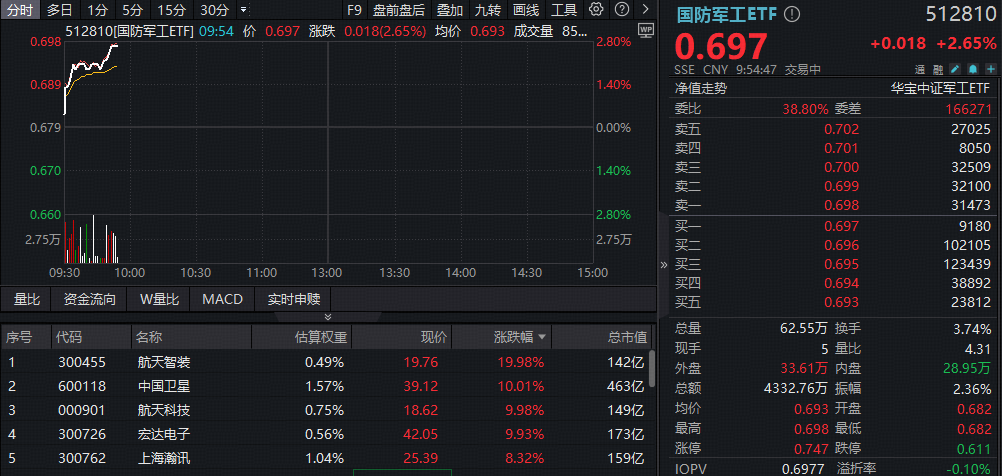1002x476 pixels.
Task: Switch to the MACD indicator tab
Action: (x=222, y=299)
